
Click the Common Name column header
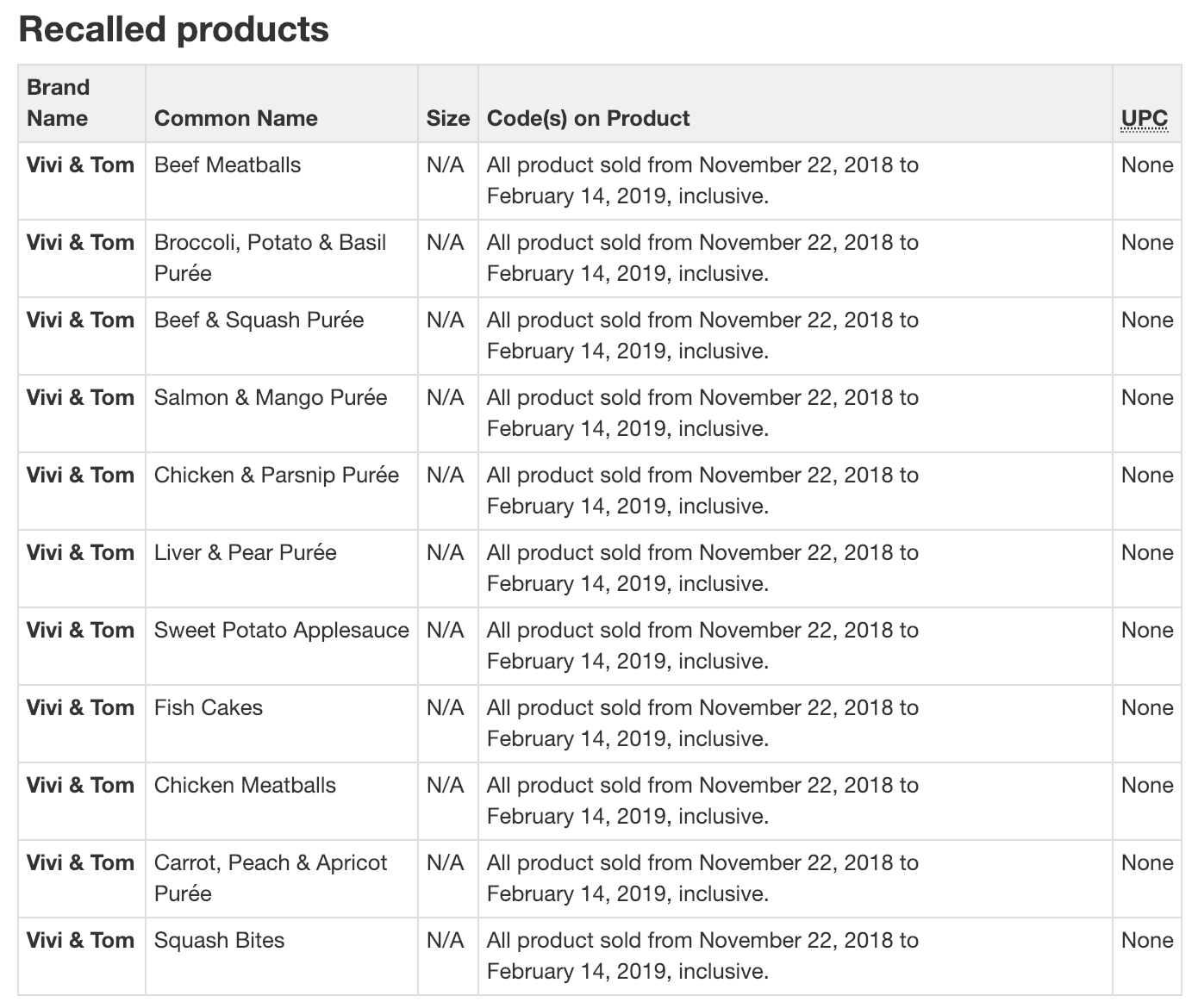235,118
